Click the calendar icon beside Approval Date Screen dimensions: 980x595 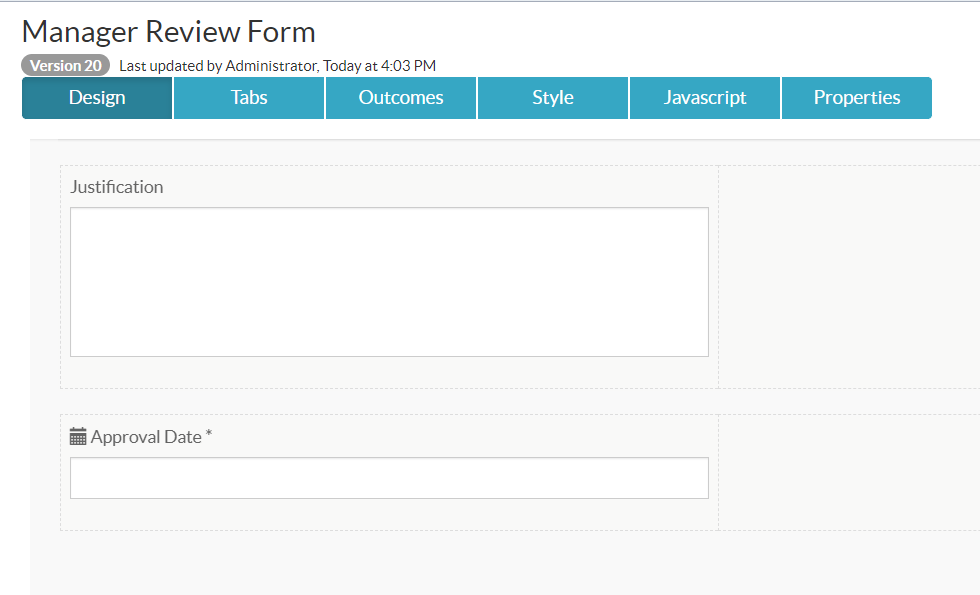click(x=77, y=436)
